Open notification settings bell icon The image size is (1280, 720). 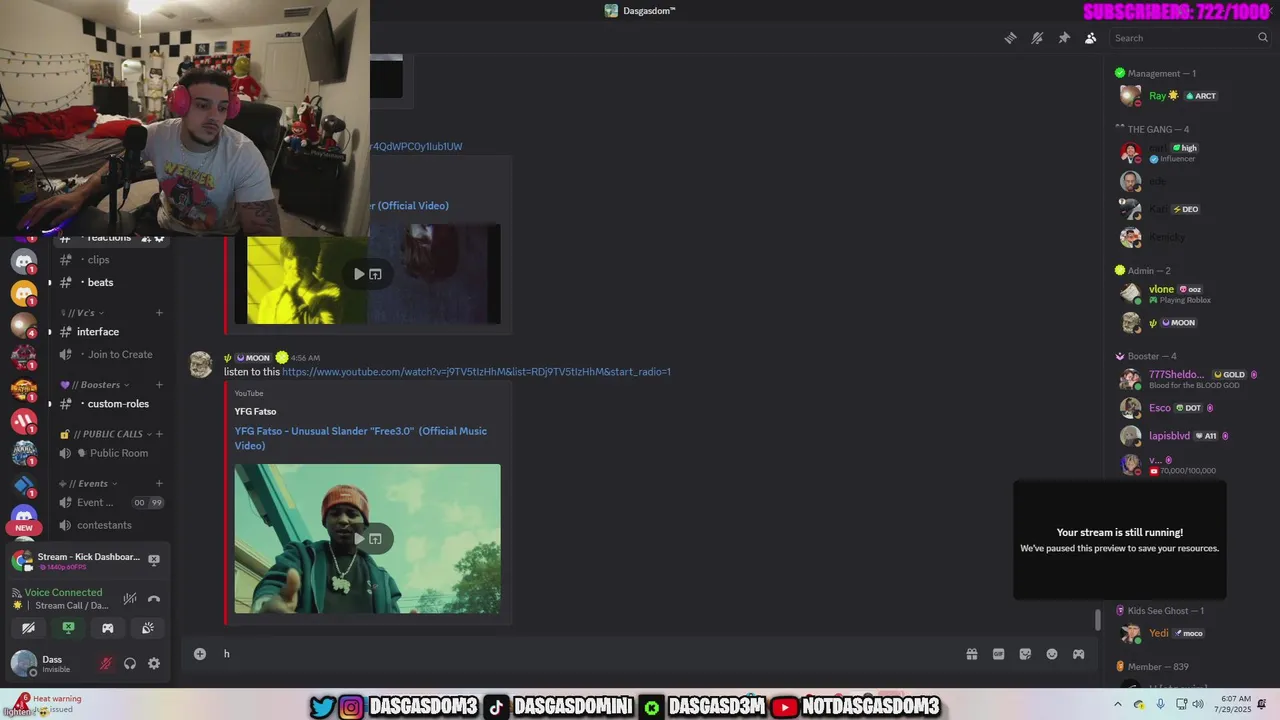pos(1037,38)
